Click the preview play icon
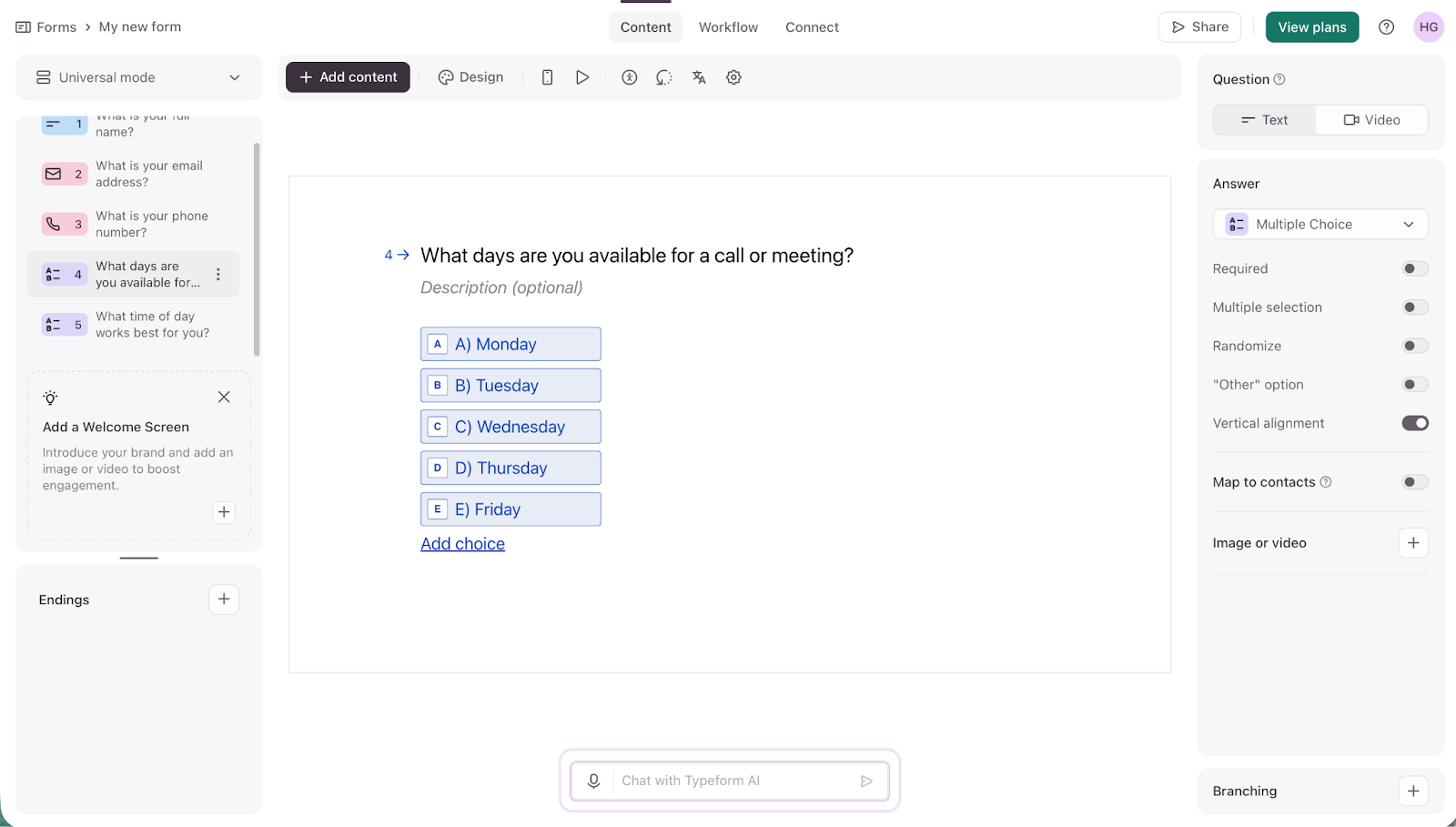Image resolution: width=1456 pixels, height=827 pixels. click(582, 77)
